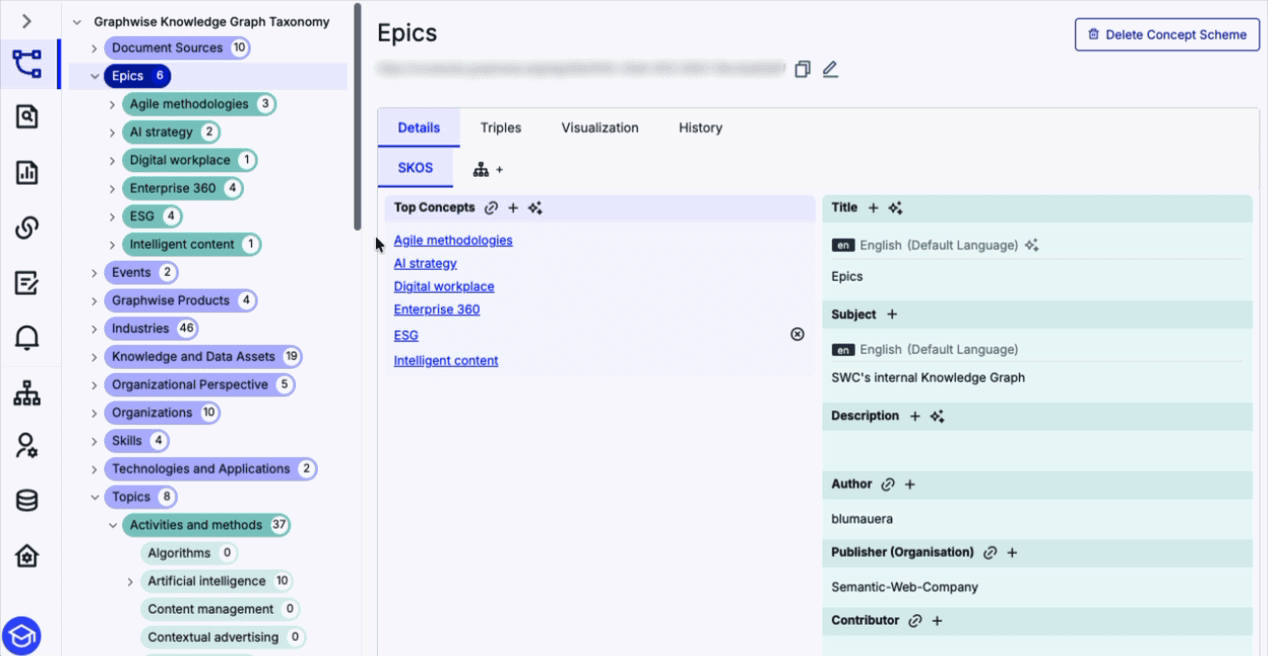Open the Enterprise 360 top concept link

[437, 310]
